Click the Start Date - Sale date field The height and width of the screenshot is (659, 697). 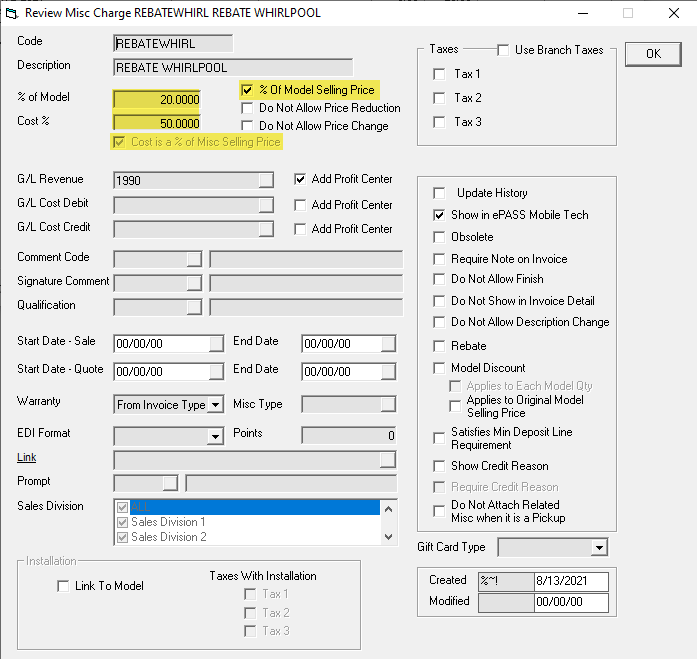coord(161,343)
